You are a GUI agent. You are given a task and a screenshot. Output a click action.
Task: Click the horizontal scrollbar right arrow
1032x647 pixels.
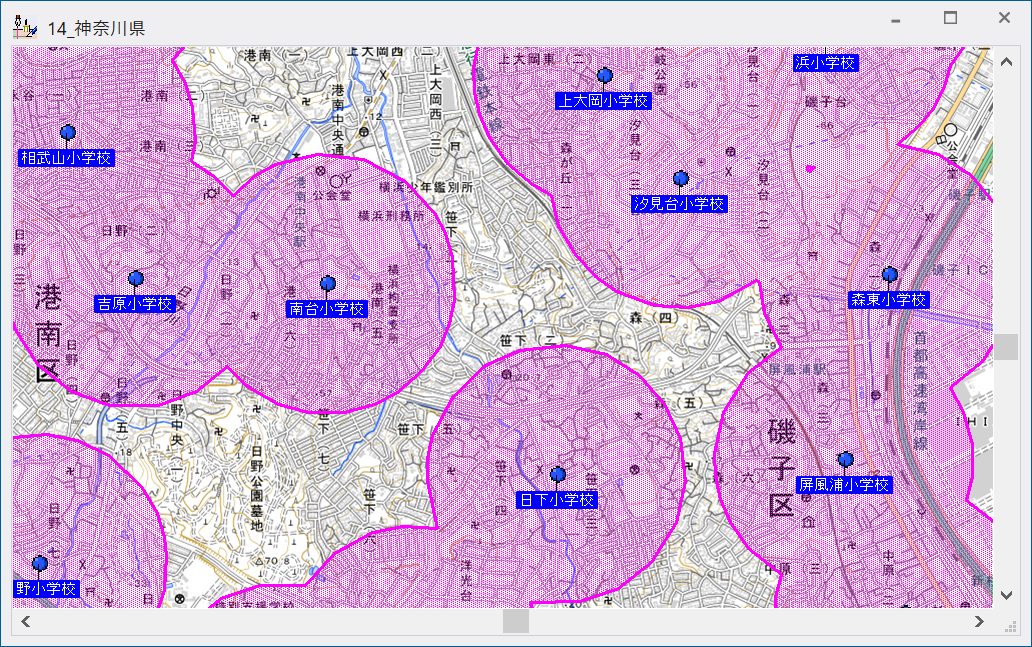(979, 621)
